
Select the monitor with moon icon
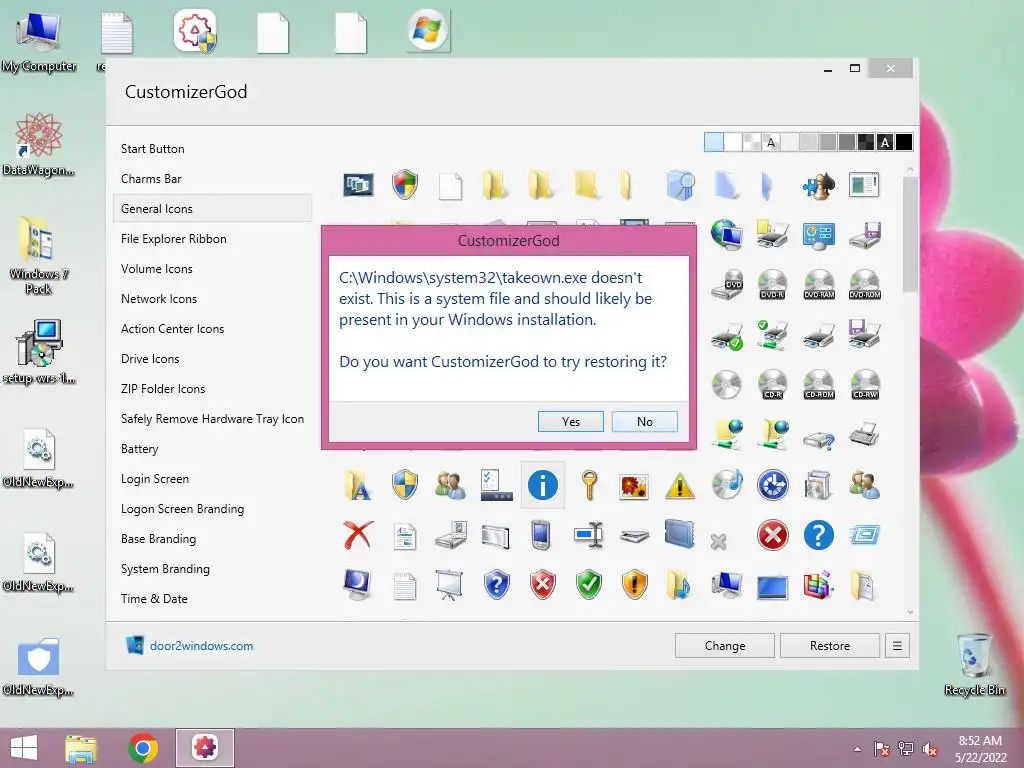tap(357, 584)
